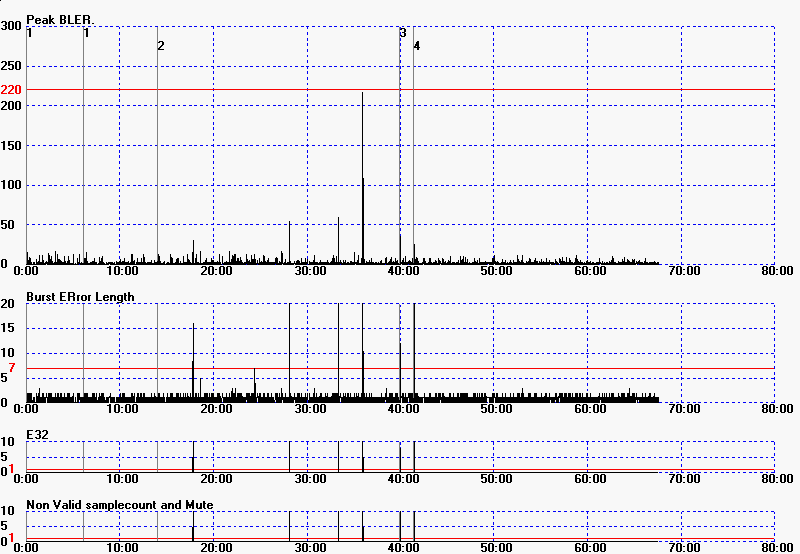800x554 pixels.
Task: Click the 30:00 label under E32 chart
Action: coord(307,478)
